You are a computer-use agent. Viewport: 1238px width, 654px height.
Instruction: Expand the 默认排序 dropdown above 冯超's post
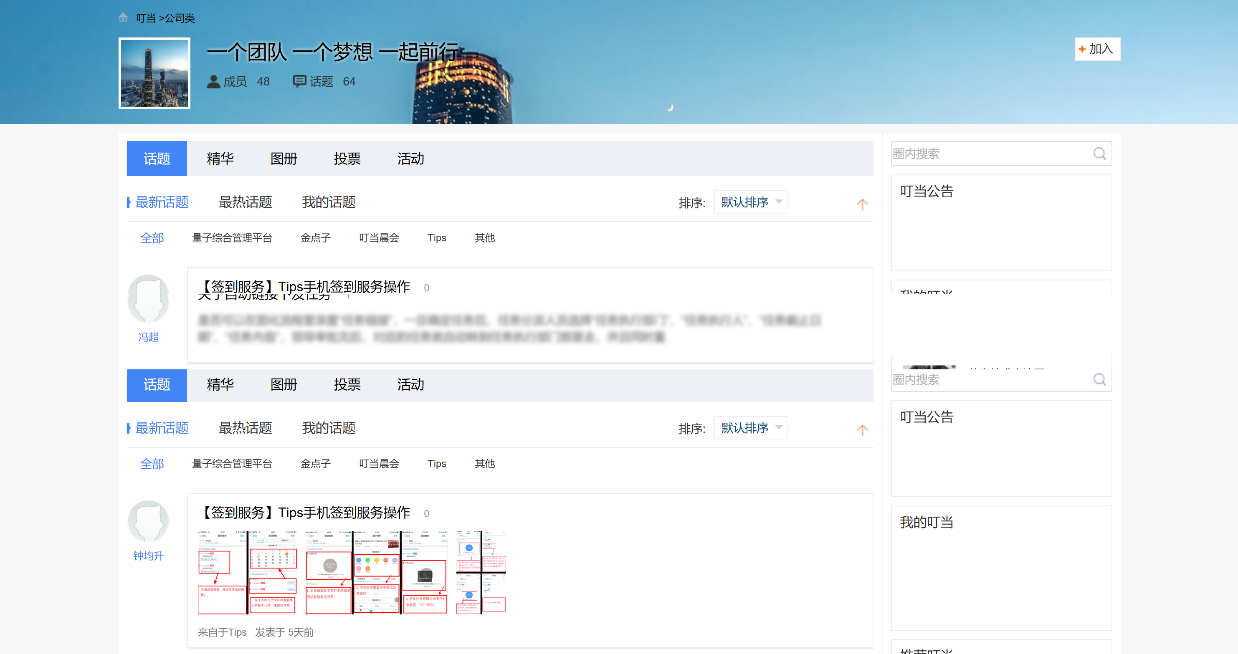pos(751,202)
